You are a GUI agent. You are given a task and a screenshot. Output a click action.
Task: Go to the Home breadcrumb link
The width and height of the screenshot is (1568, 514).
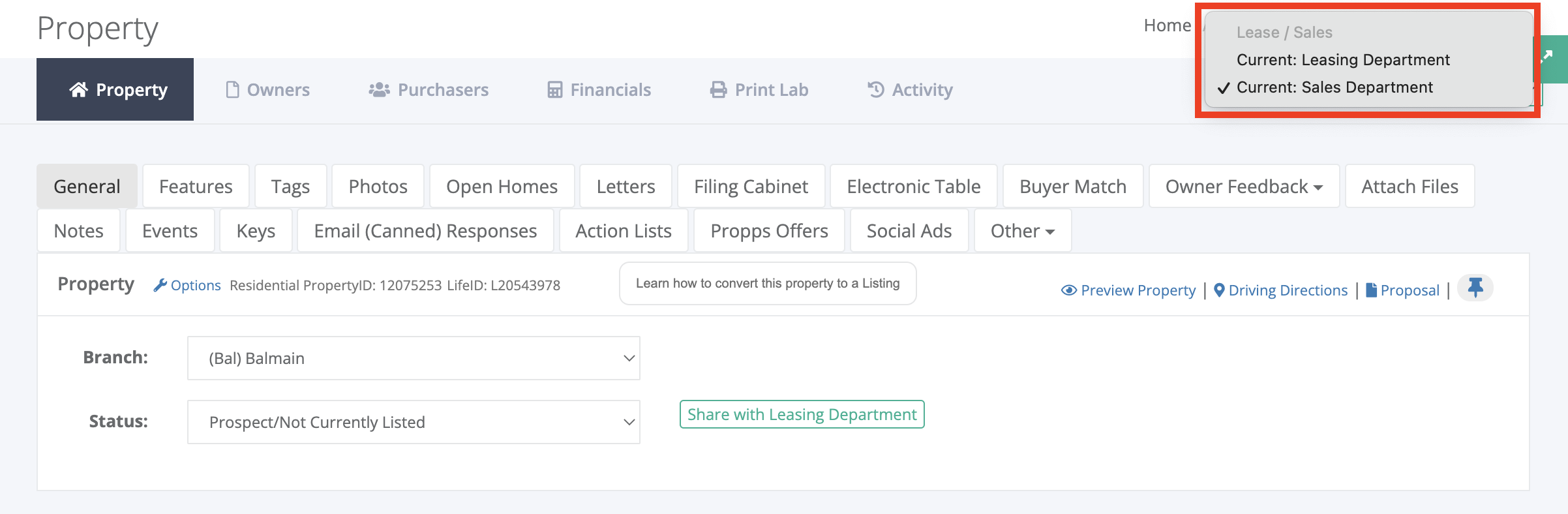(1168, 25)
